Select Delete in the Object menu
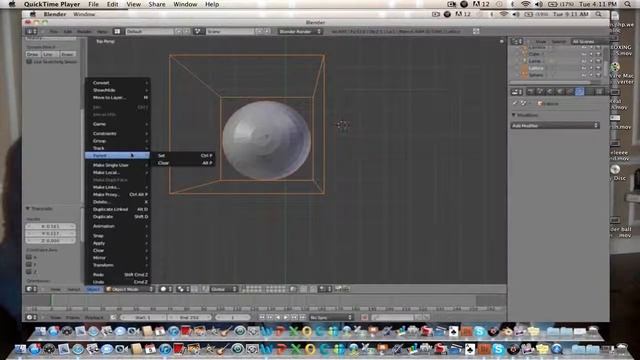This screenshot has height=360, width=640. pyautogui.click(x=118, y=202)
